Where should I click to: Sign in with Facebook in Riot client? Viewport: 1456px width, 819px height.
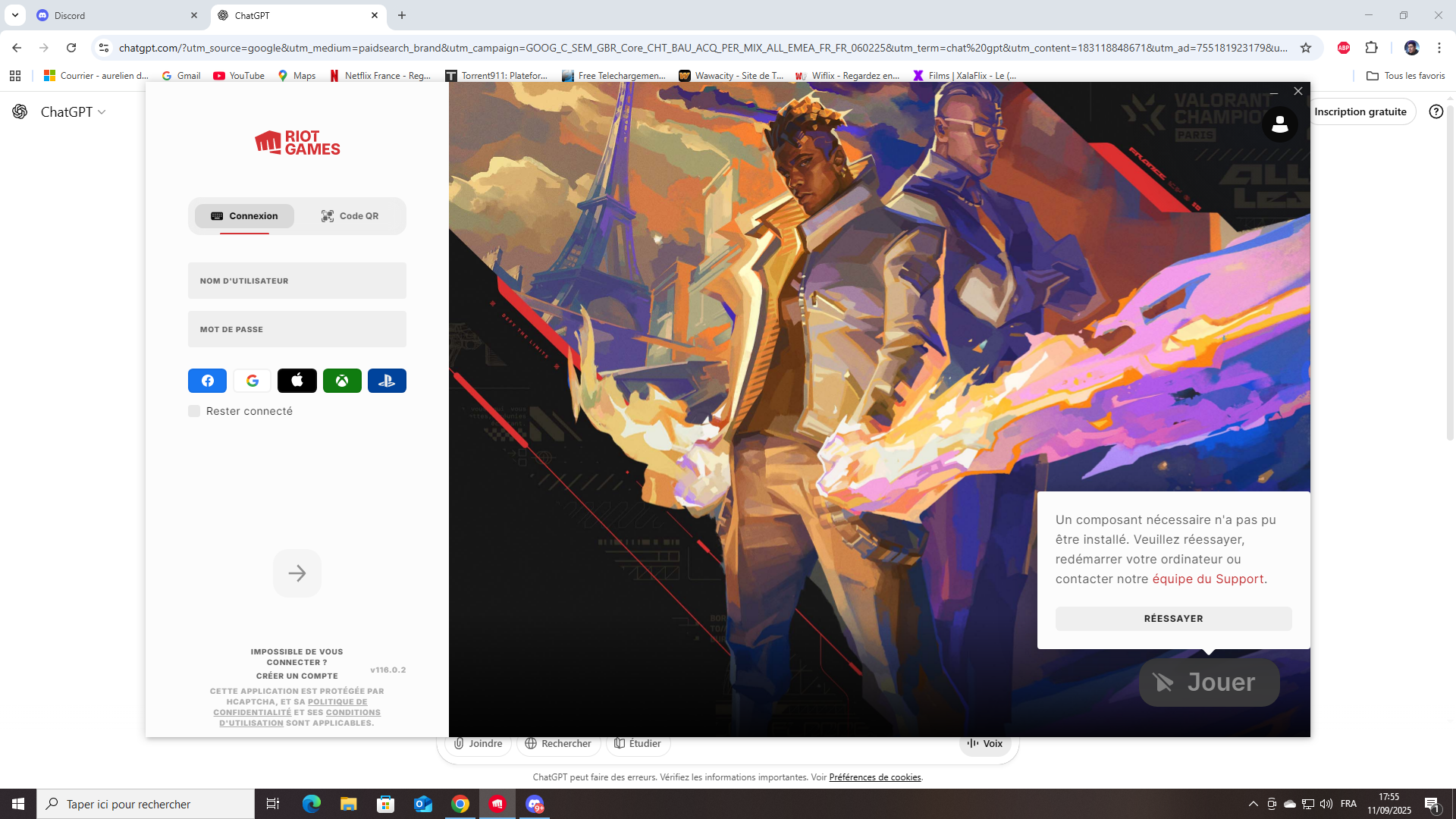pyautogui.click(x=207, y=381)
